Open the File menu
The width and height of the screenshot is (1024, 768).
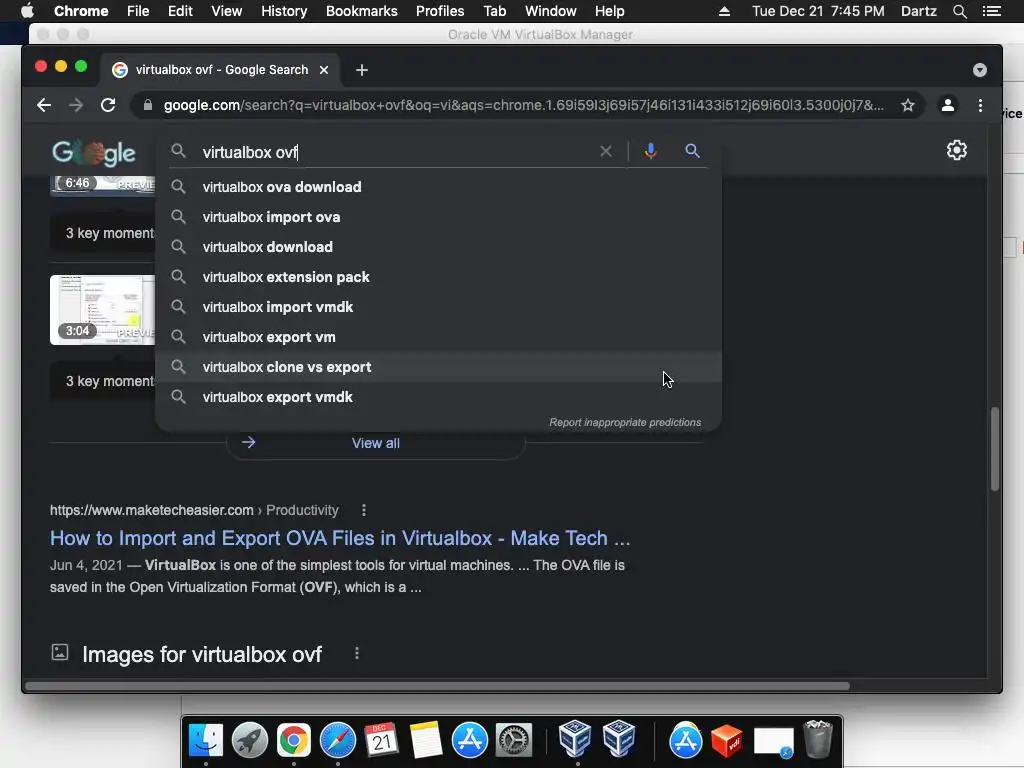pyautogui.click(x=138, y=11)
